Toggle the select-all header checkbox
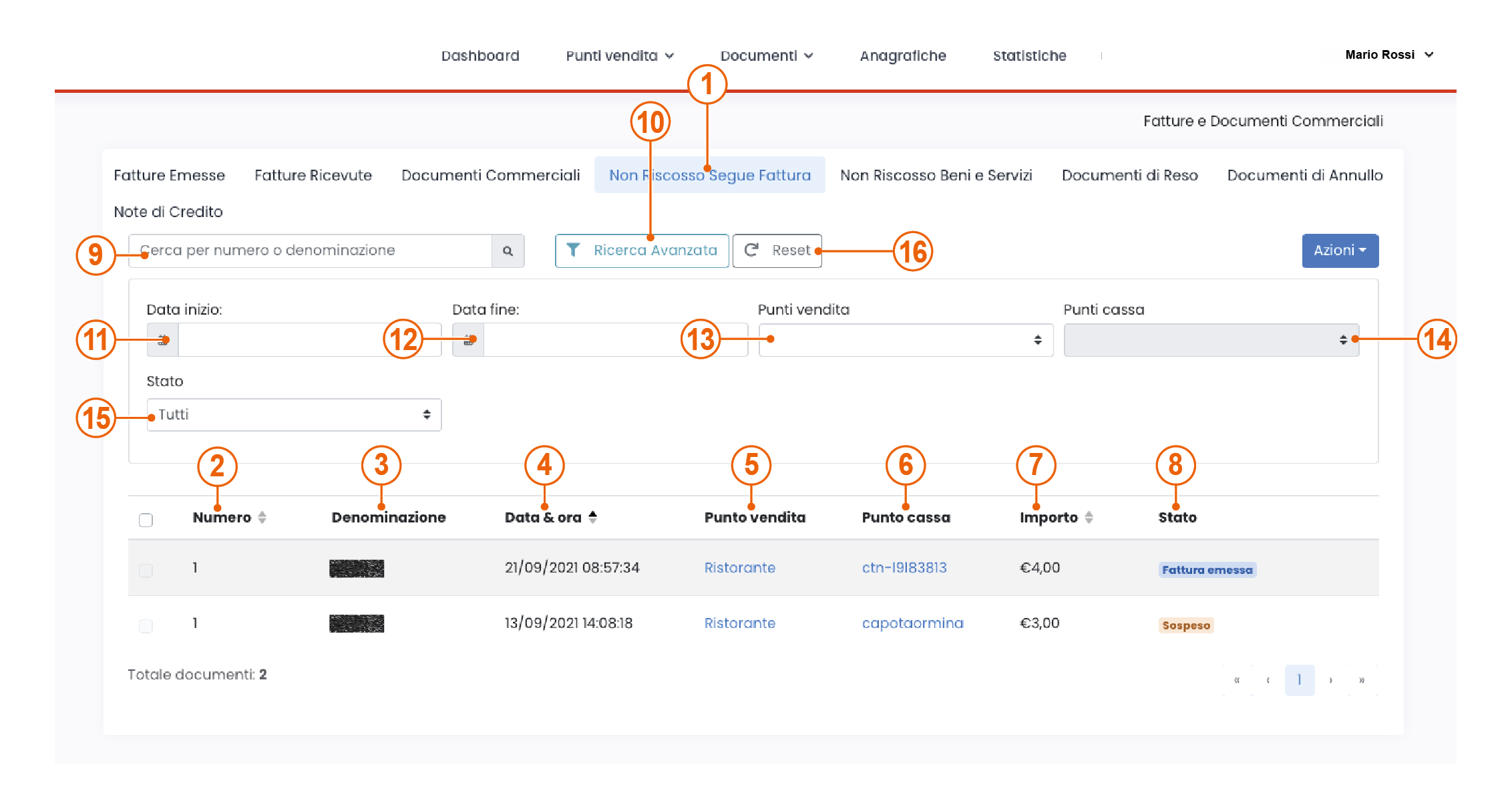This screenshot has height=789, width=1512. click(146, 520)
